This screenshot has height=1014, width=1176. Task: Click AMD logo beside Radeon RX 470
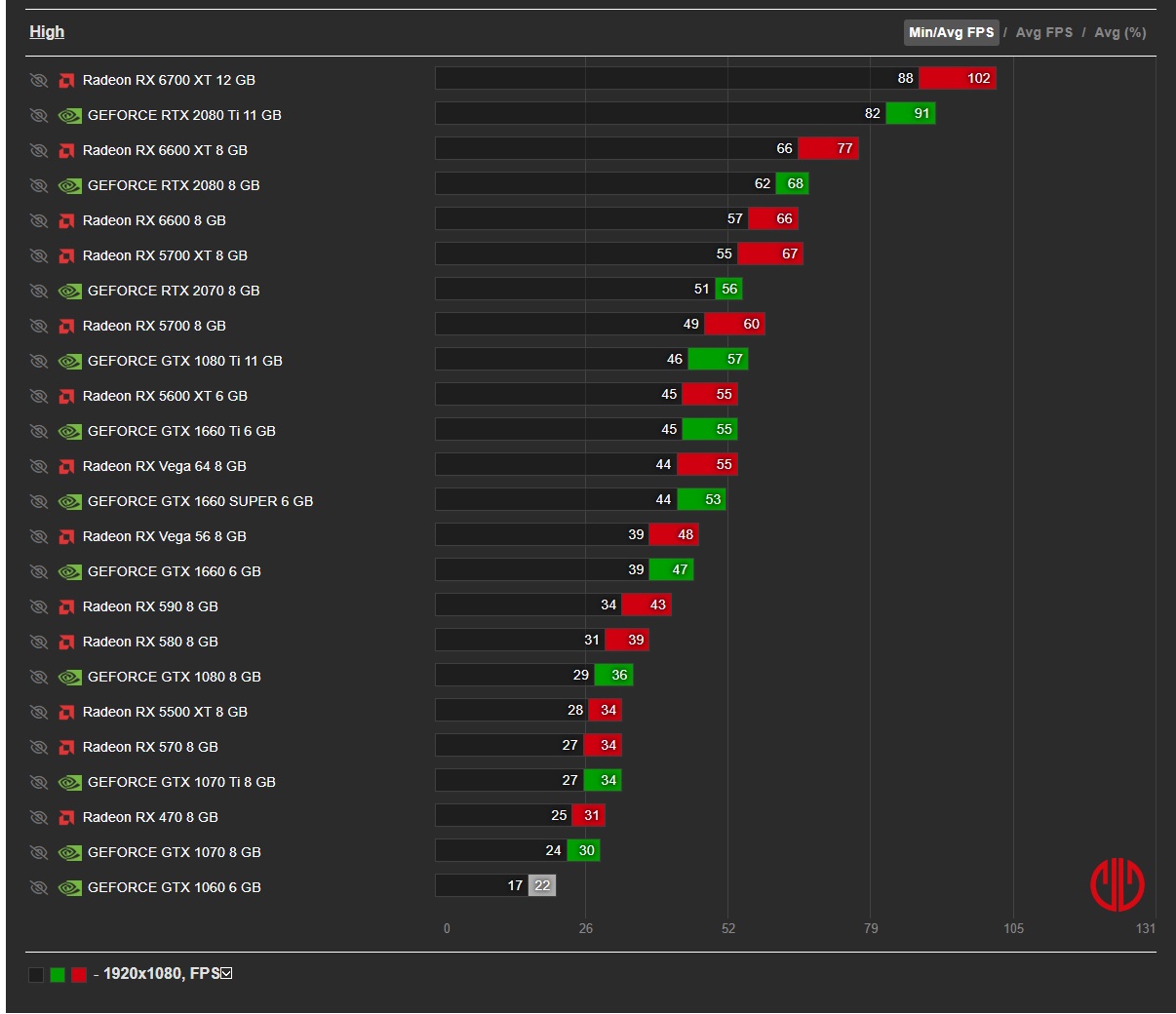pos(66,817)
